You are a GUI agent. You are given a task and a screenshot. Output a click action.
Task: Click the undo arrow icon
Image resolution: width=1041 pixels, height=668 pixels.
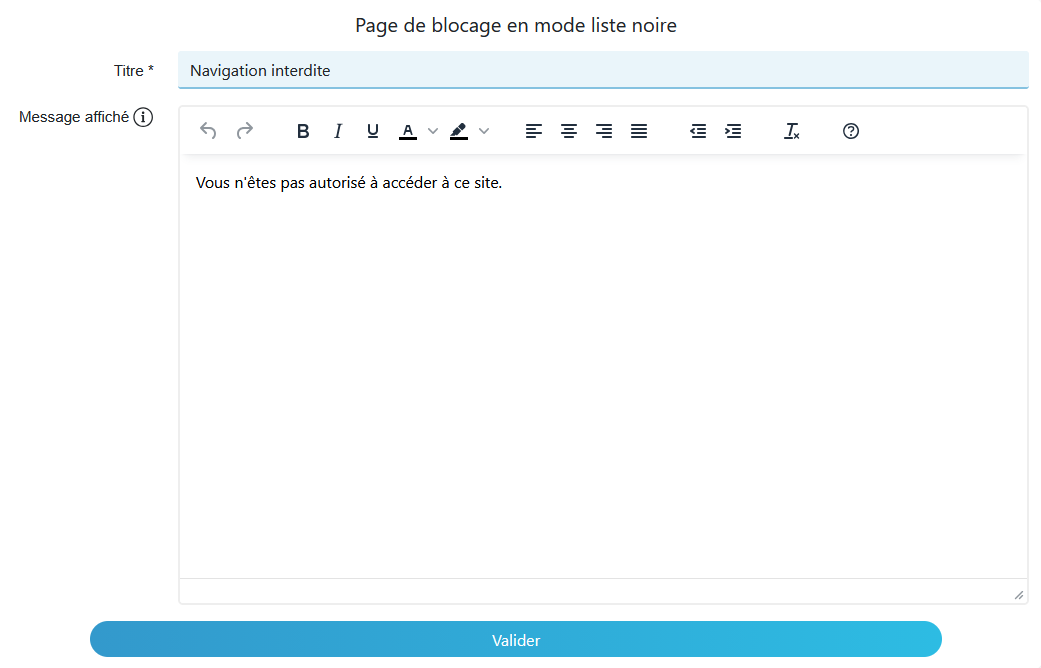pos(208,131)
